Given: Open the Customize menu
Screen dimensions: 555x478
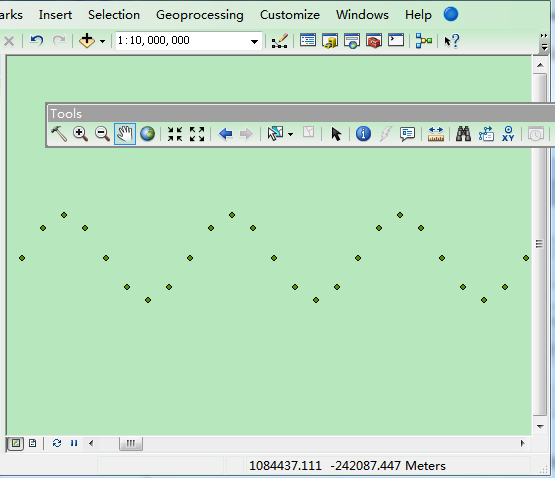Looking at the screenshot, I should (x=290, y=15).
